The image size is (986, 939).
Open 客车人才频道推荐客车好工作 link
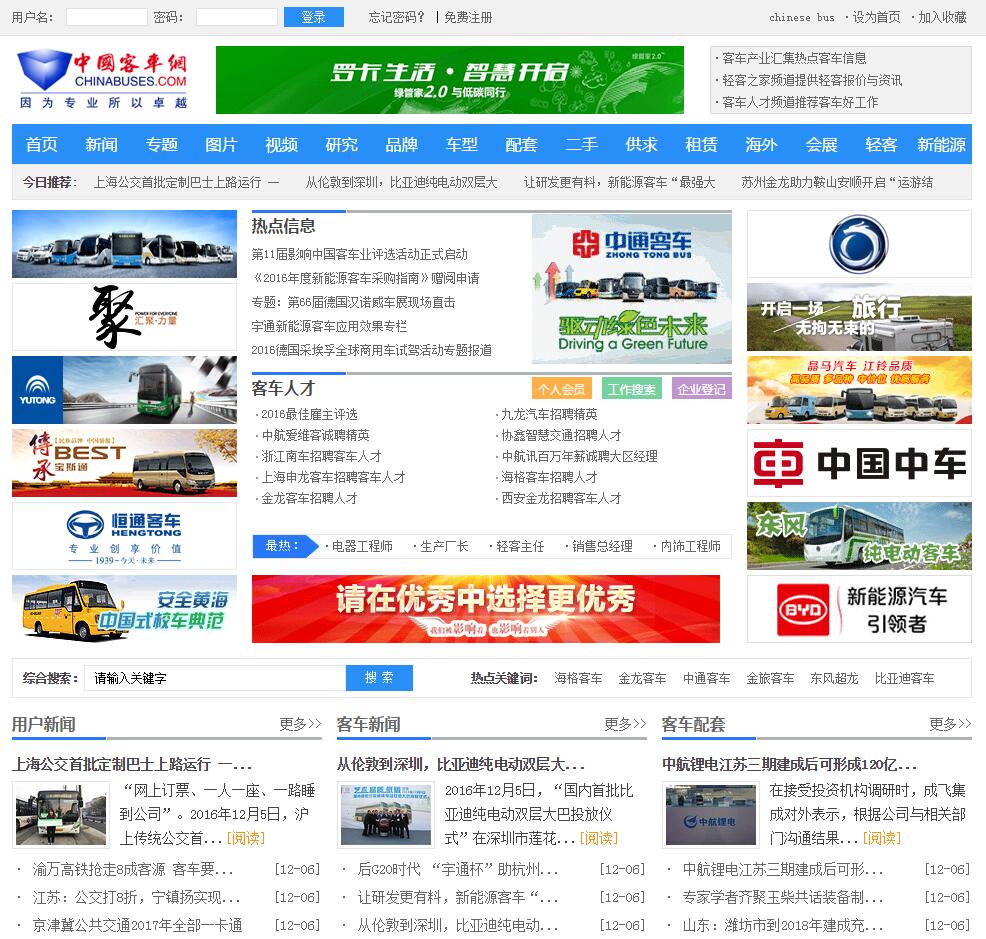coord(800,102)
